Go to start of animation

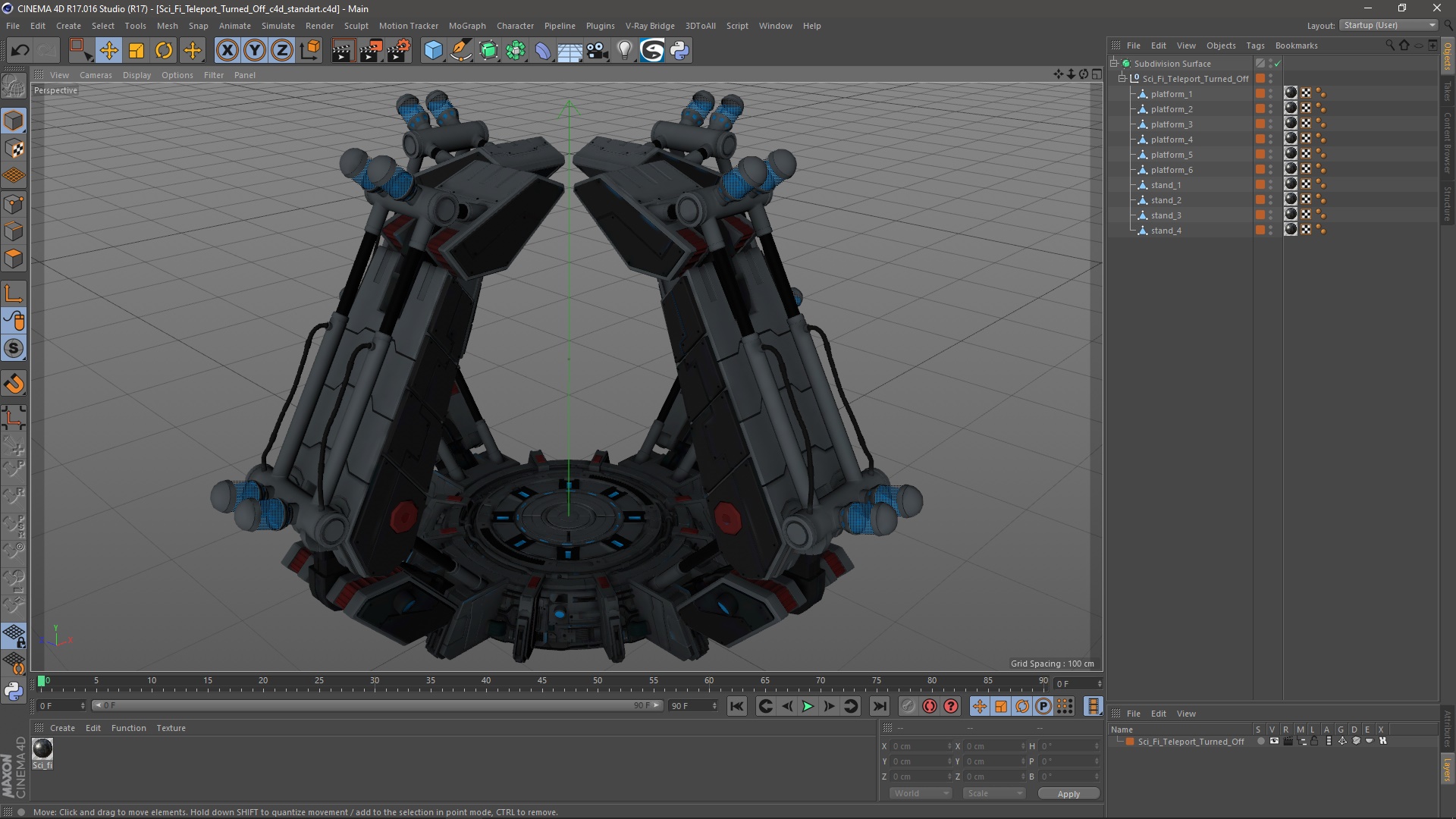click(736, 706)
